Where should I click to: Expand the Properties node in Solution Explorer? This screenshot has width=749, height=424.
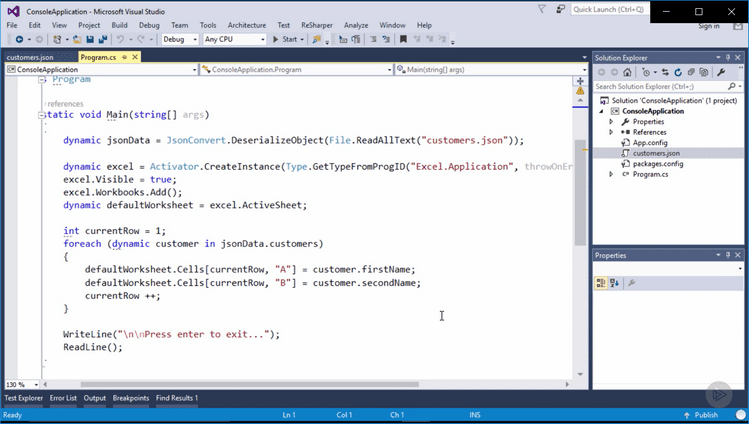point(611,122)
